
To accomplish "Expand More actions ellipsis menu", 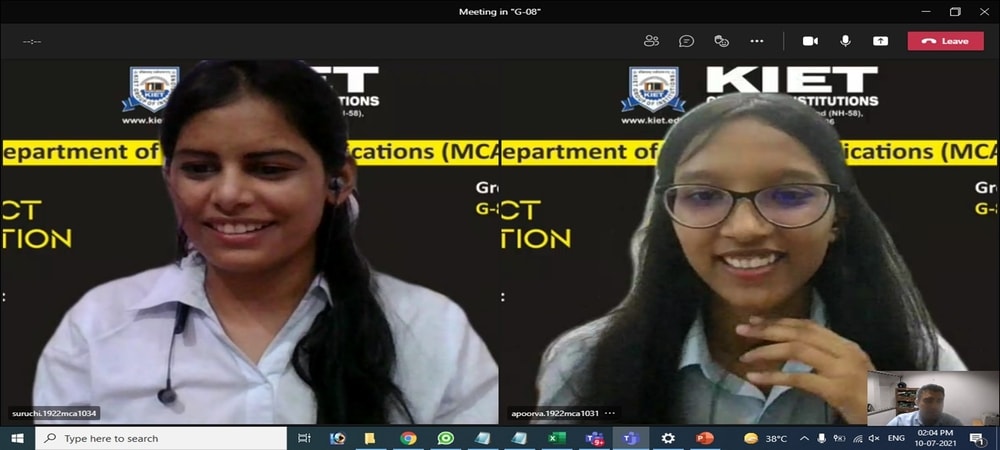I will tap(756, 41).
